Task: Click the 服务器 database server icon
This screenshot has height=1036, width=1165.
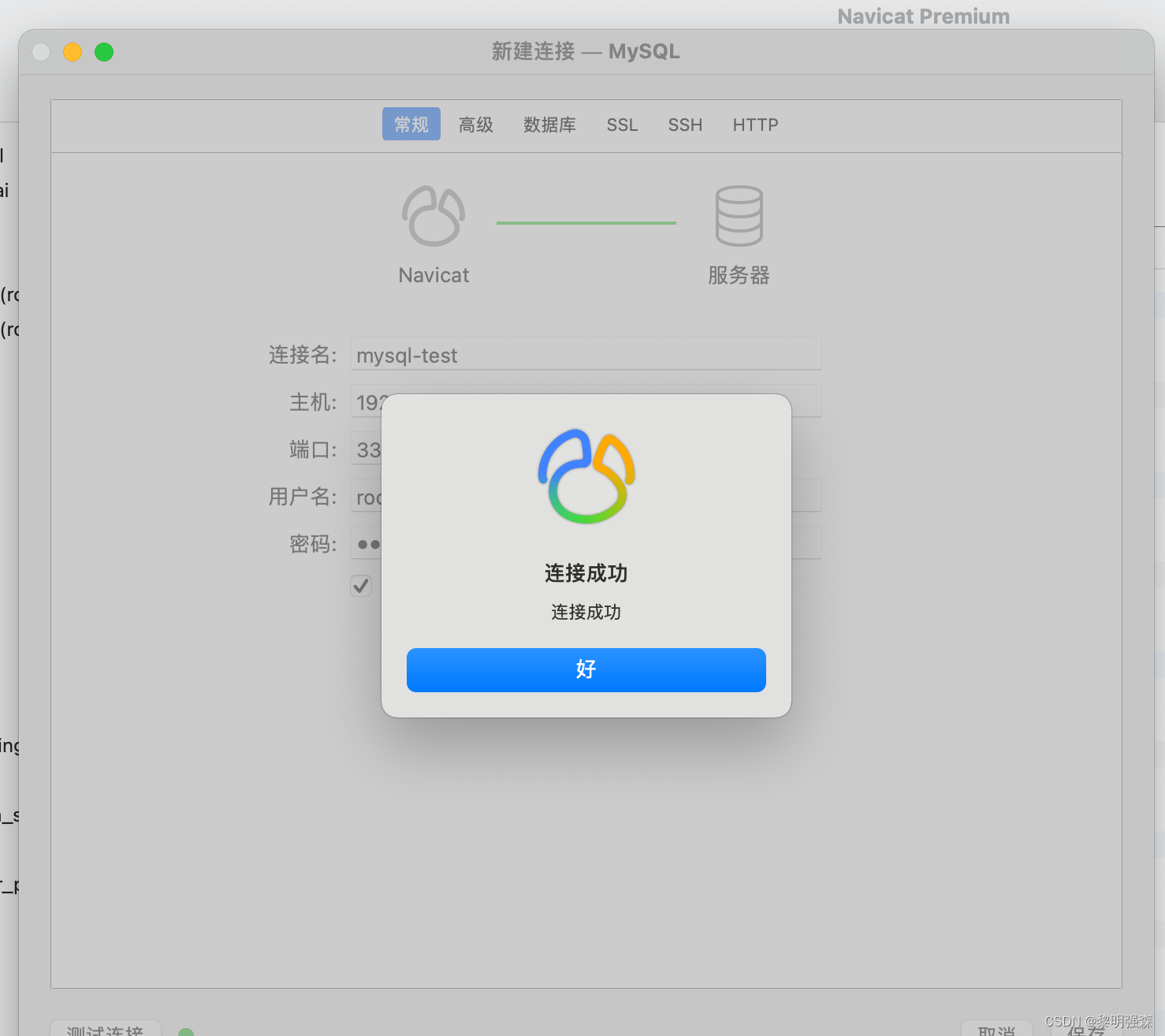Action: (739, 216)
